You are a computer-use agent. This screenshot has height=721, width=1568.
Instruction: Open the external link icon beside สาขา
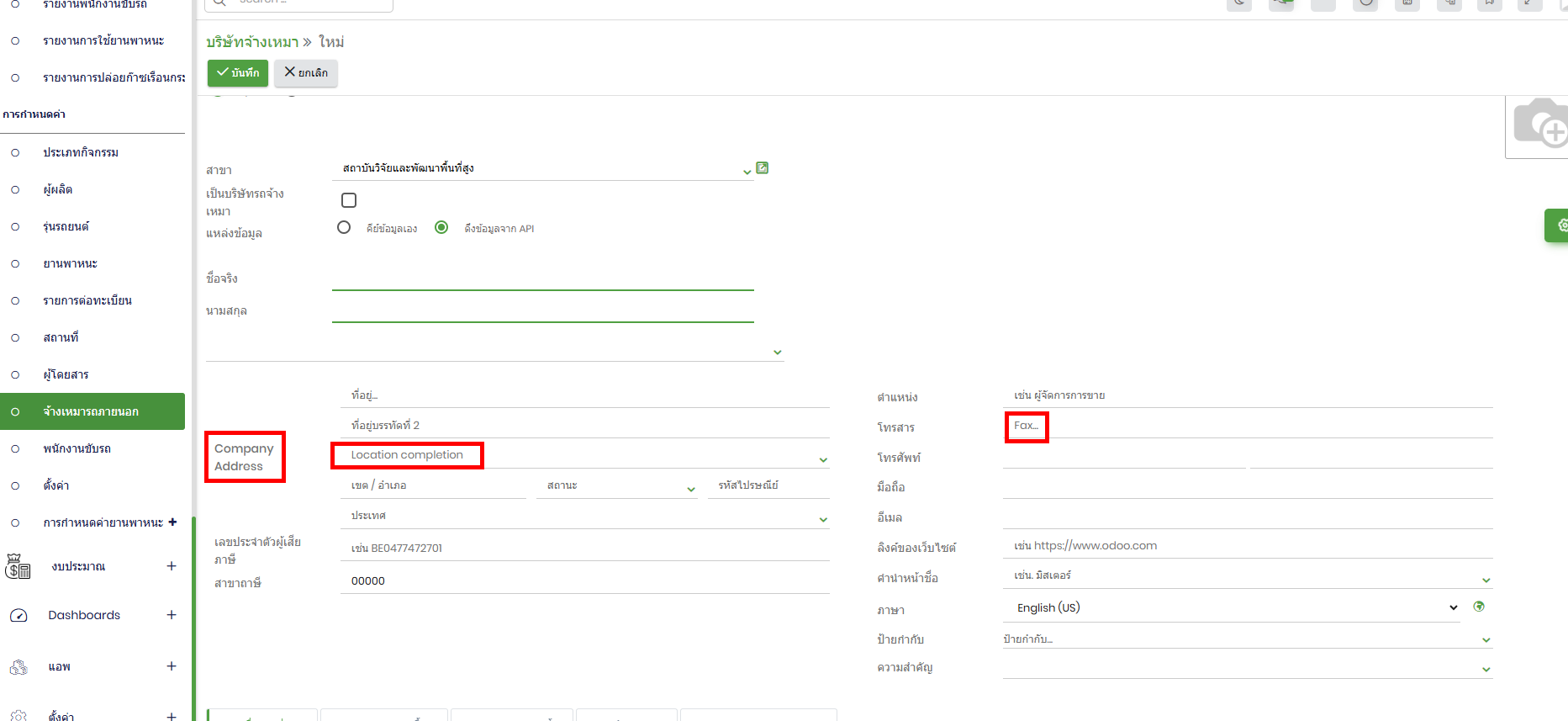click(762, 168)
